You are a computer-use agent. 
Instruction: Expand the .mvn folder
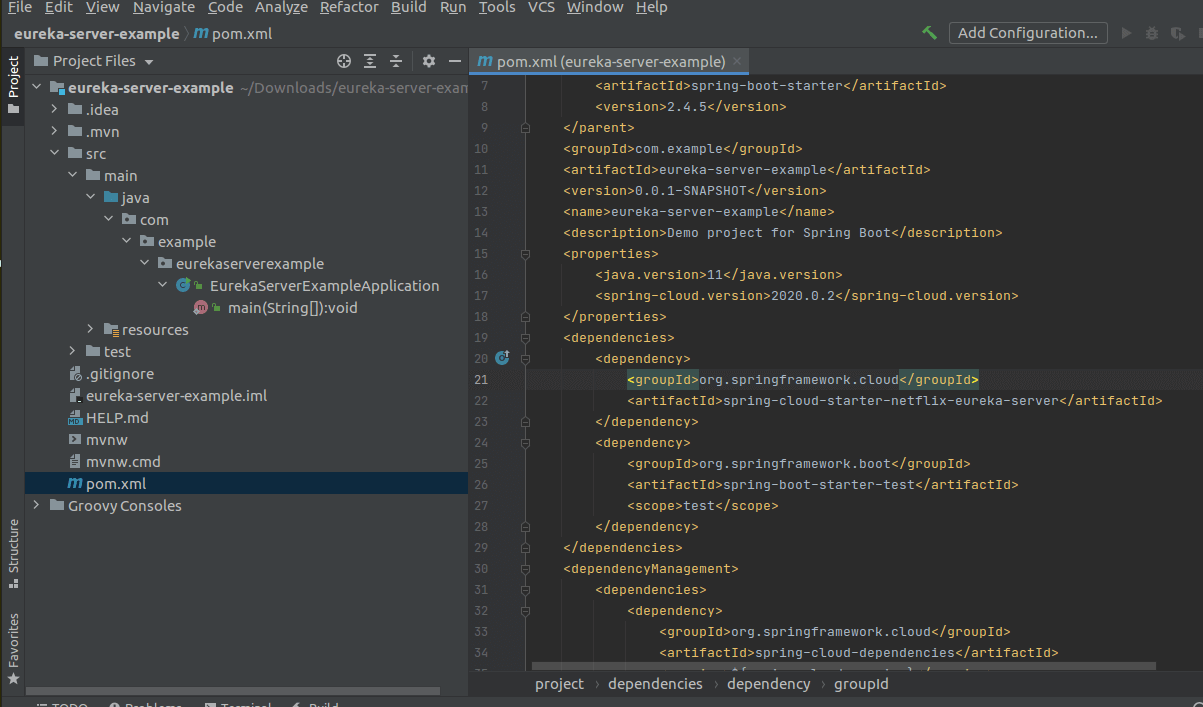coord(56,132)
